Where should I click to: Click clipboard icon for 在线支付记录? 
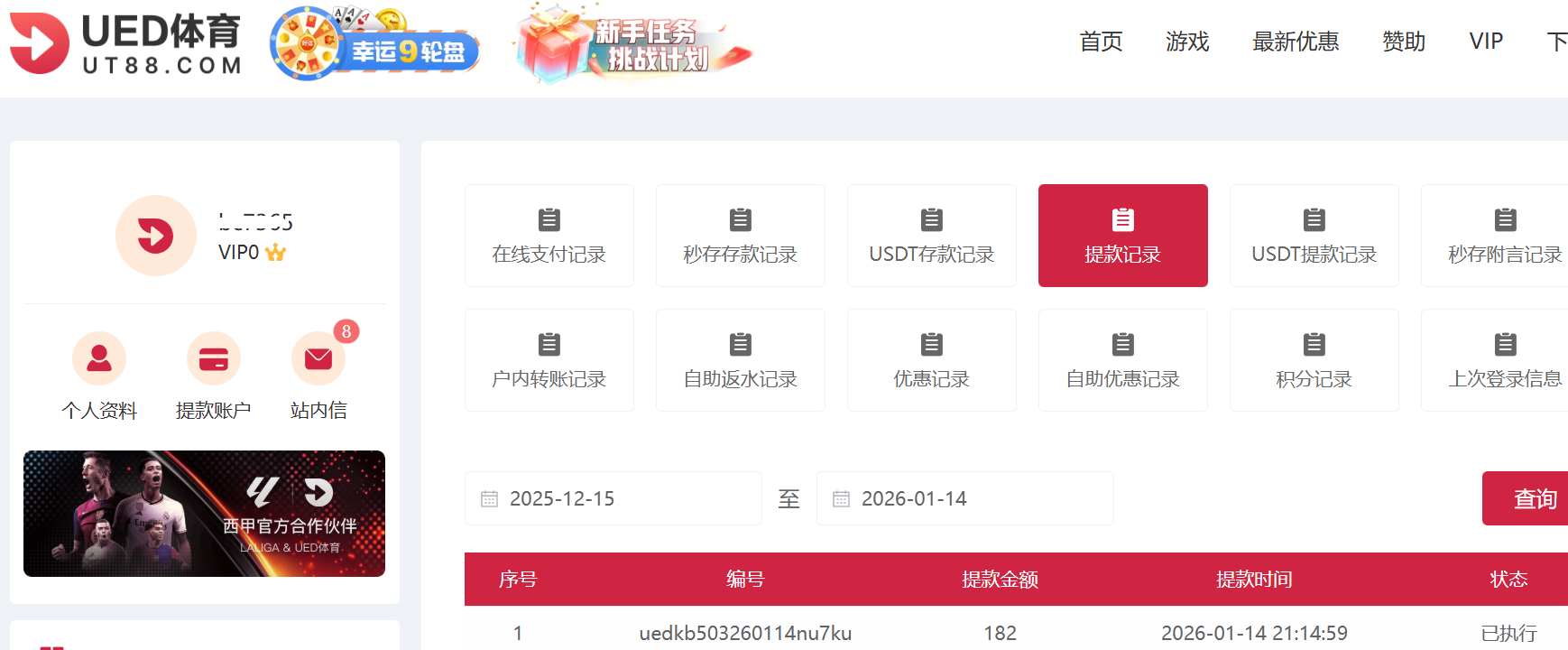point(549,219)
